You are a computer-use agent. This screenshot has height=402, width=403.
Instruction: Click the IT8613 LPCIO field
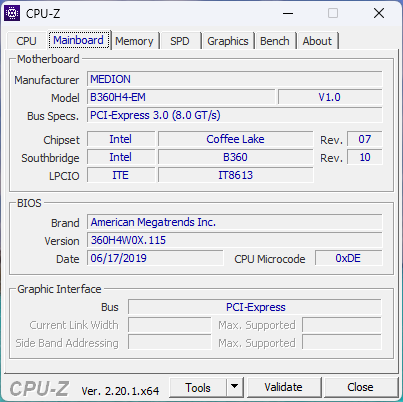(x=236, y=175)
